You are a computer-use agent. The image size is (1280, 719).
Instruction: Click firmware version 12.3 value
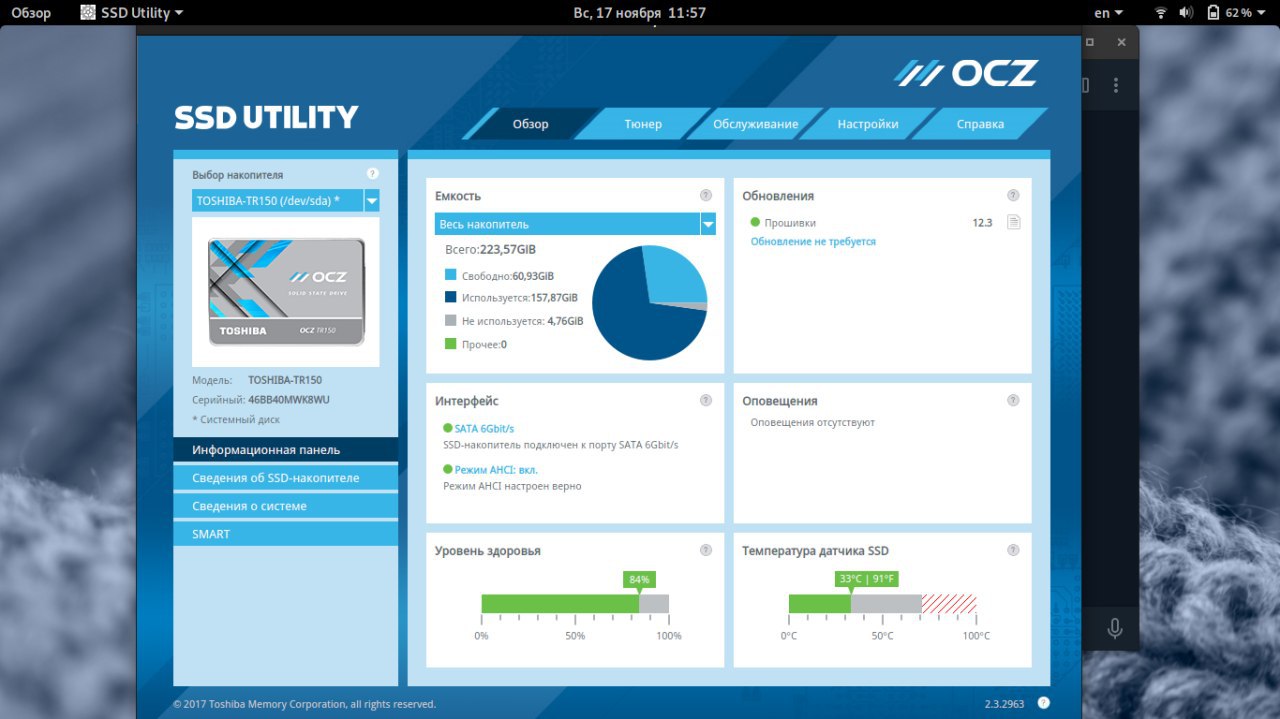[x=982, y=222]
